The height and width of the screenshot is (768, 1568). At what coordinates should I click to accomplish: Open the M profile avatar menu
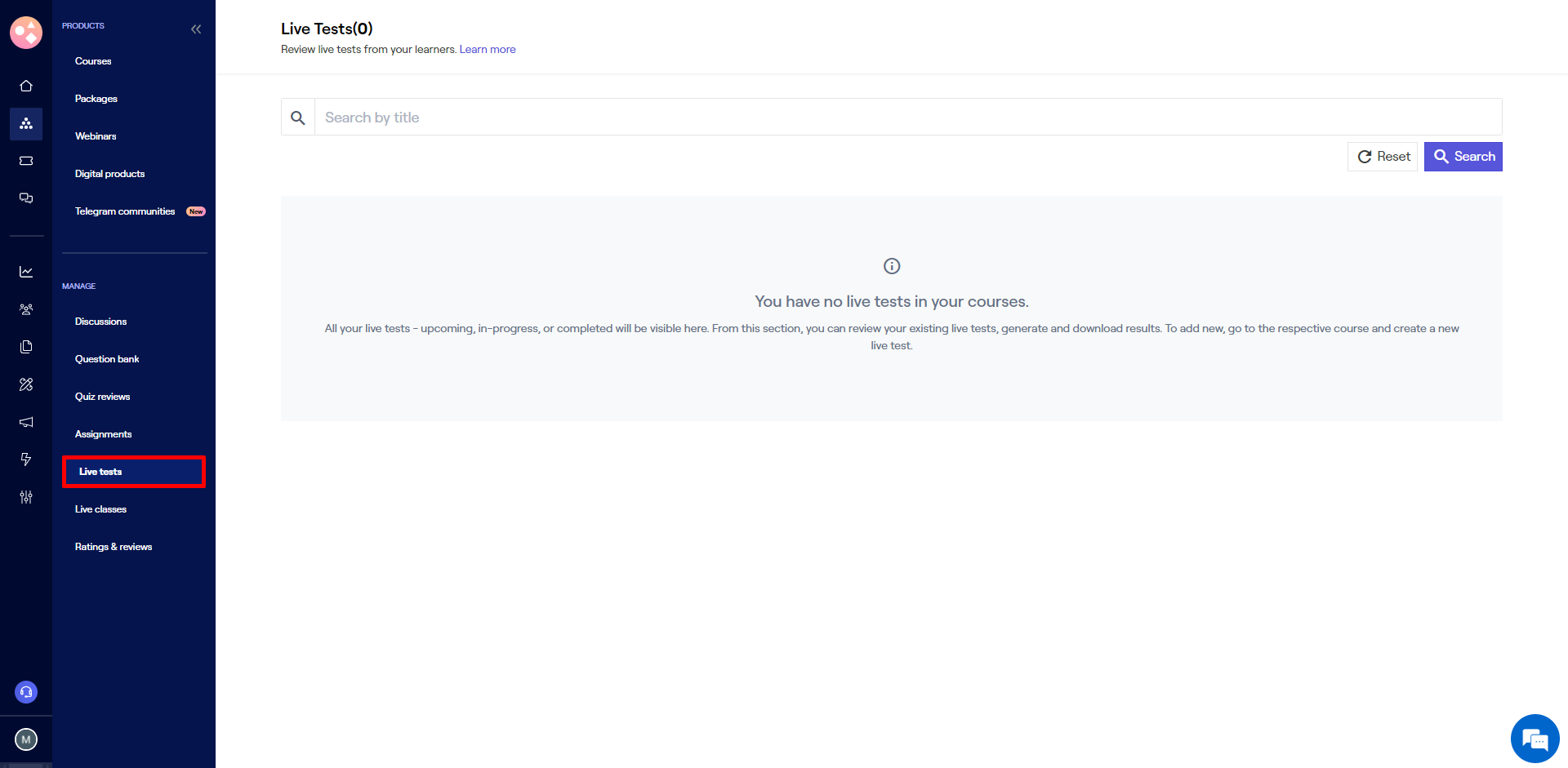[x=26, y=739]
